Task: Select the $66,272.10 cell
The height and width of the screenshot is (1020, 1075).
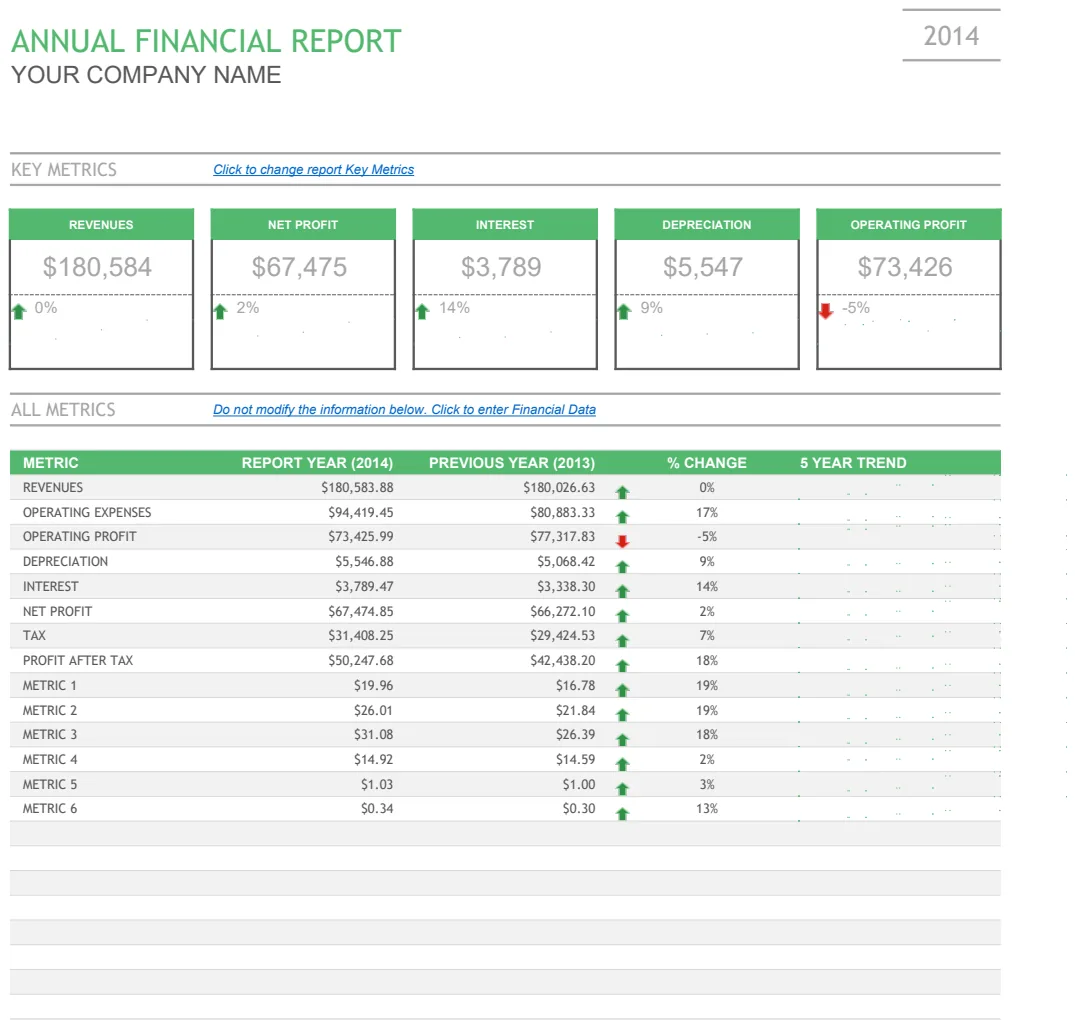Action: point(562,611)
